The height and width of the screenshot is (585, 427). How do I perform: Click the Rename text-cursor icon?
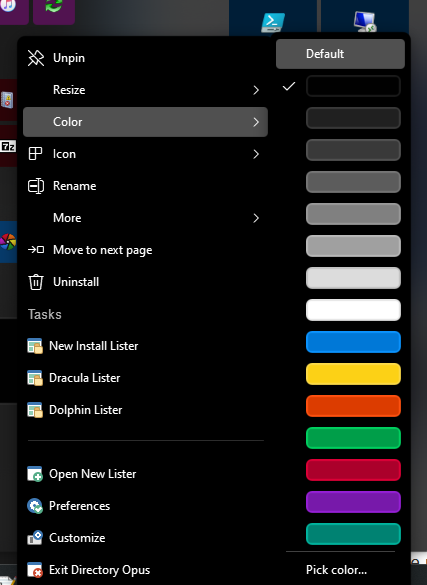tap(36, 186)
